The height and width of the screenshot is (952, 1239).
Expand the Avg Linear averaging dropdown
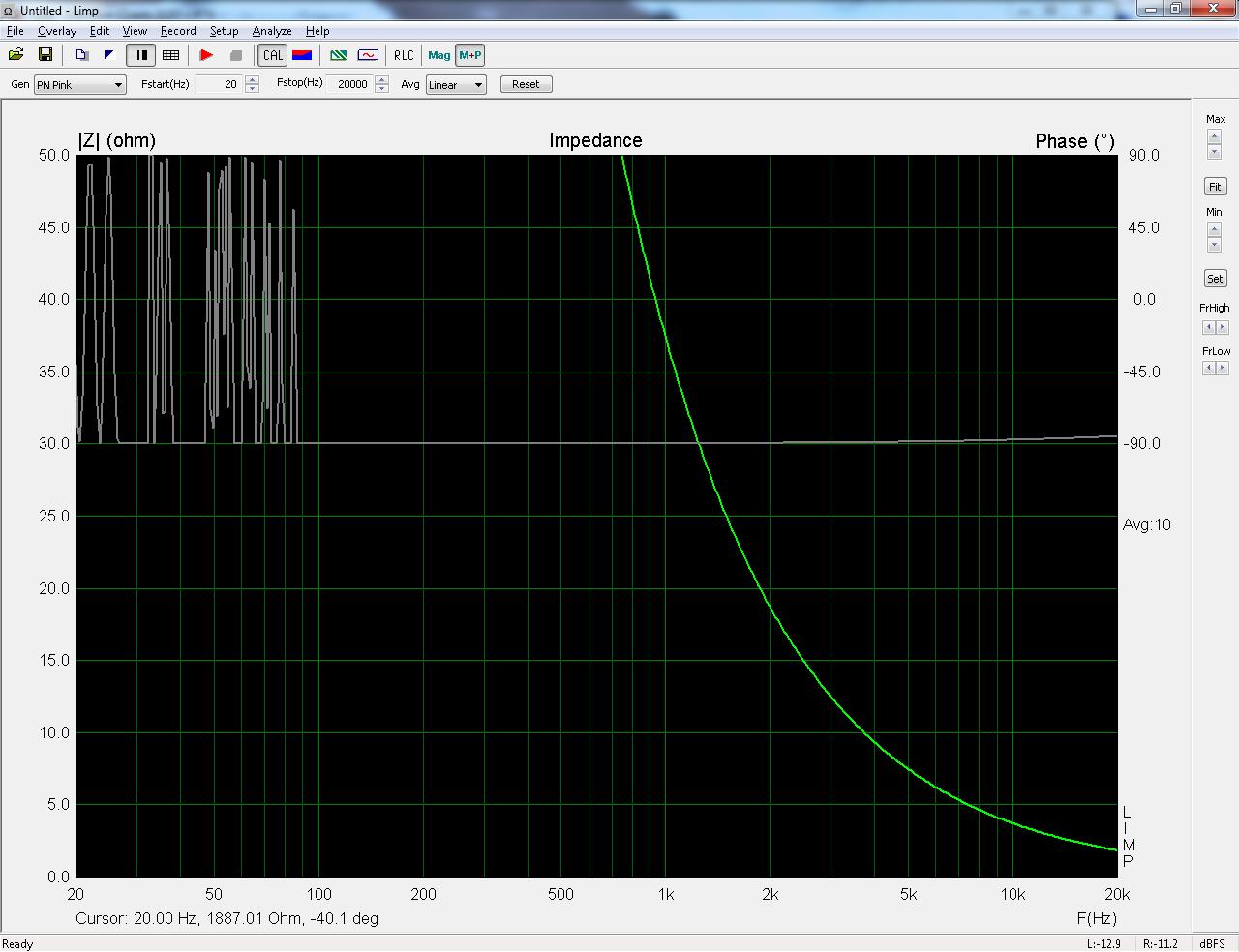coord(456,85)
